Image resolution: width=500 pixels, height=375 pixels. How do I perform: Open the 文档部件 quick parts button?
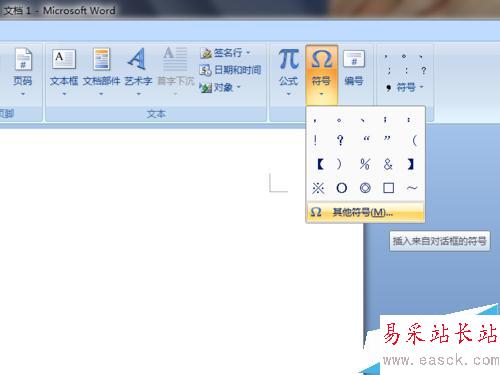pos(101,71)
